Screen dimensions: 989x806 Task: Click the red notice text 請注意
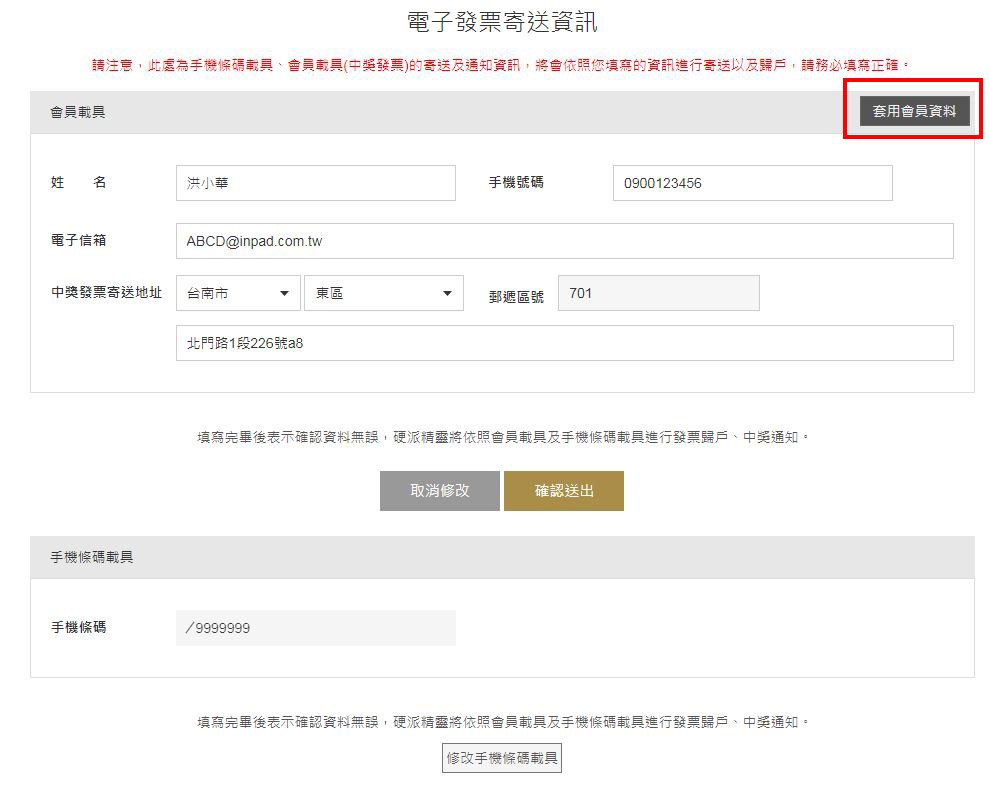[x=112, y=65]
